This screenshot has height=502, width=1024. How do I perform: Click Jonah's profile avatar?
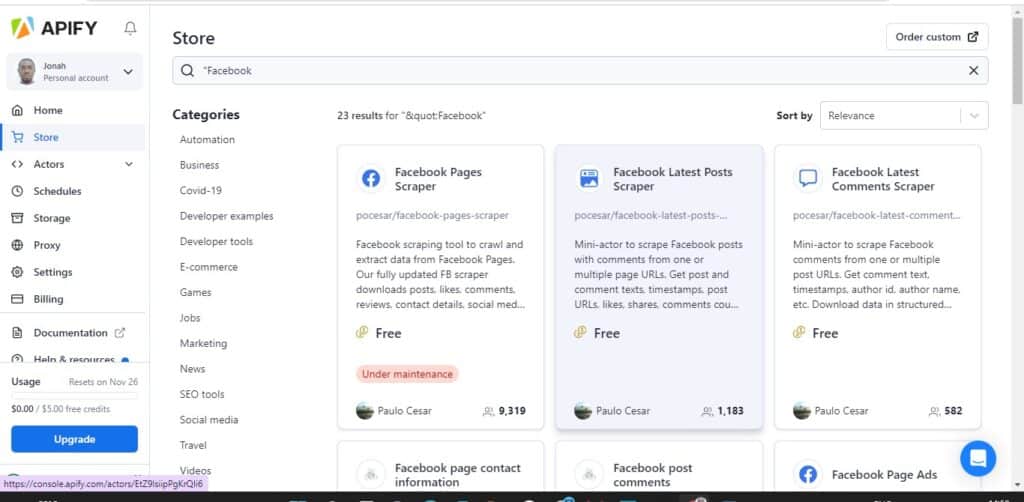pyautogui.click(x=27, y=71)
